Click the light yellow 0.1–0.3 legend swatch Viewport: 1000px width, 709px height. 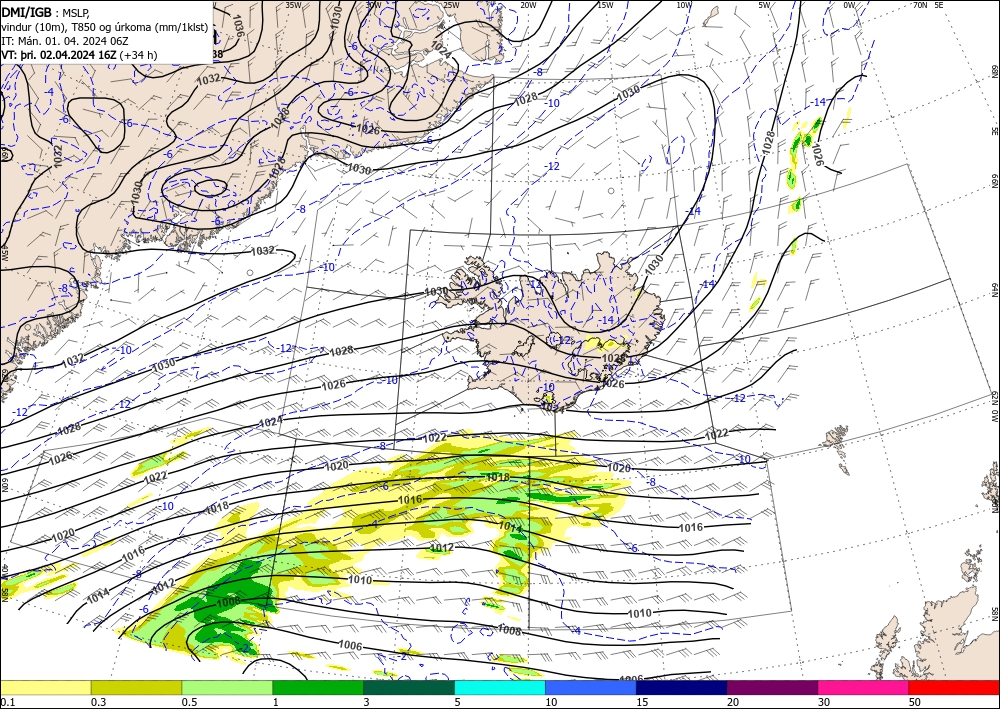[45, 687]
